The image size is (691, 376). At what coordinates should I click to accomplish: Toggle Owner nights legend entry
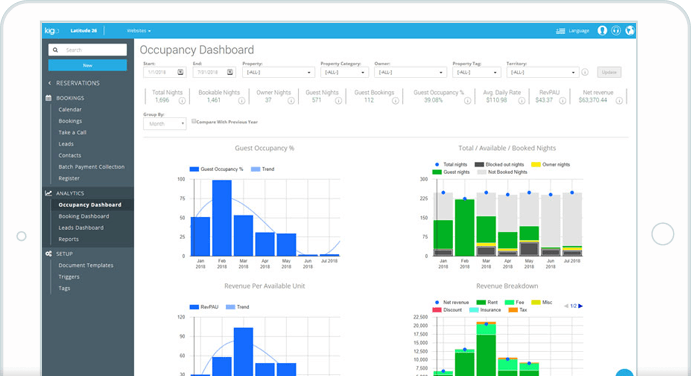pyautogui.click(x=550, y=164)
